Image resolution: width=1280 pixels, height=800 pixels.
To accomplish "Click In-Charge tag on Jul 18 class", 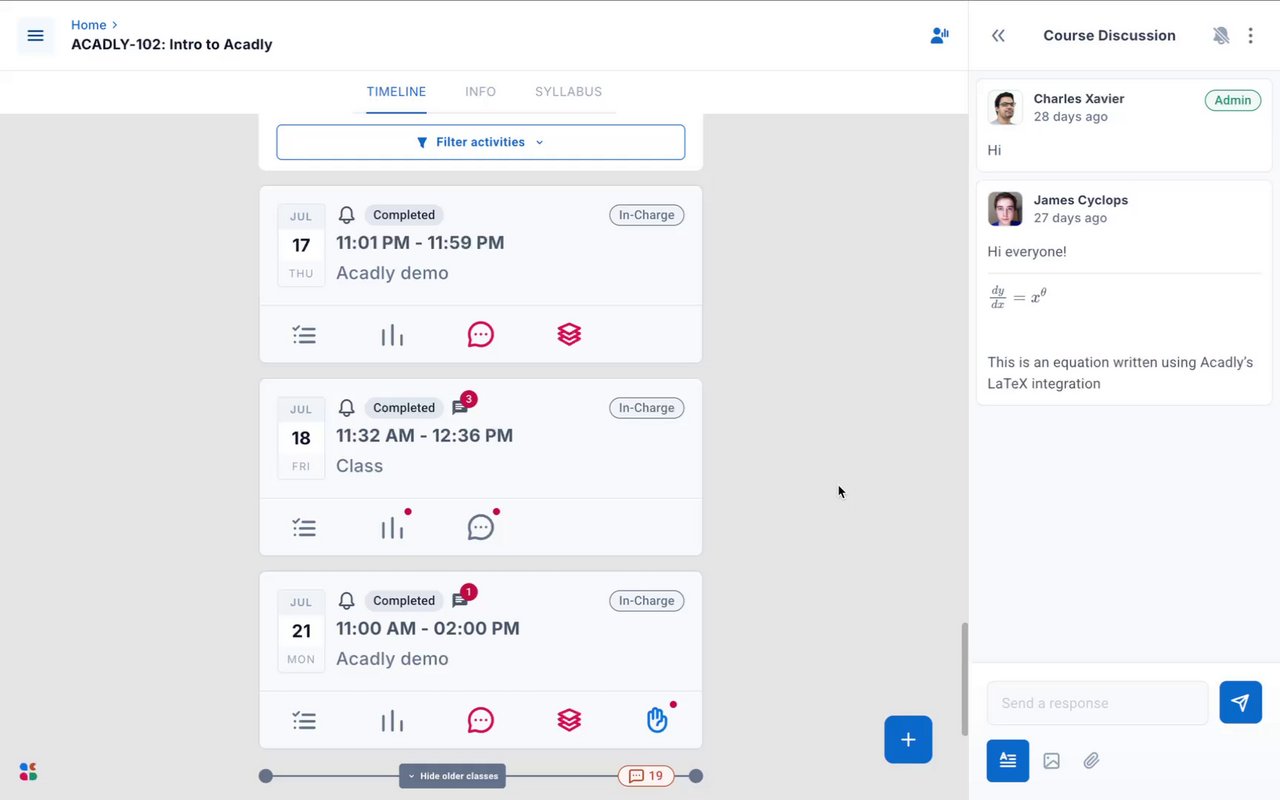I will (x=647, y=408).
